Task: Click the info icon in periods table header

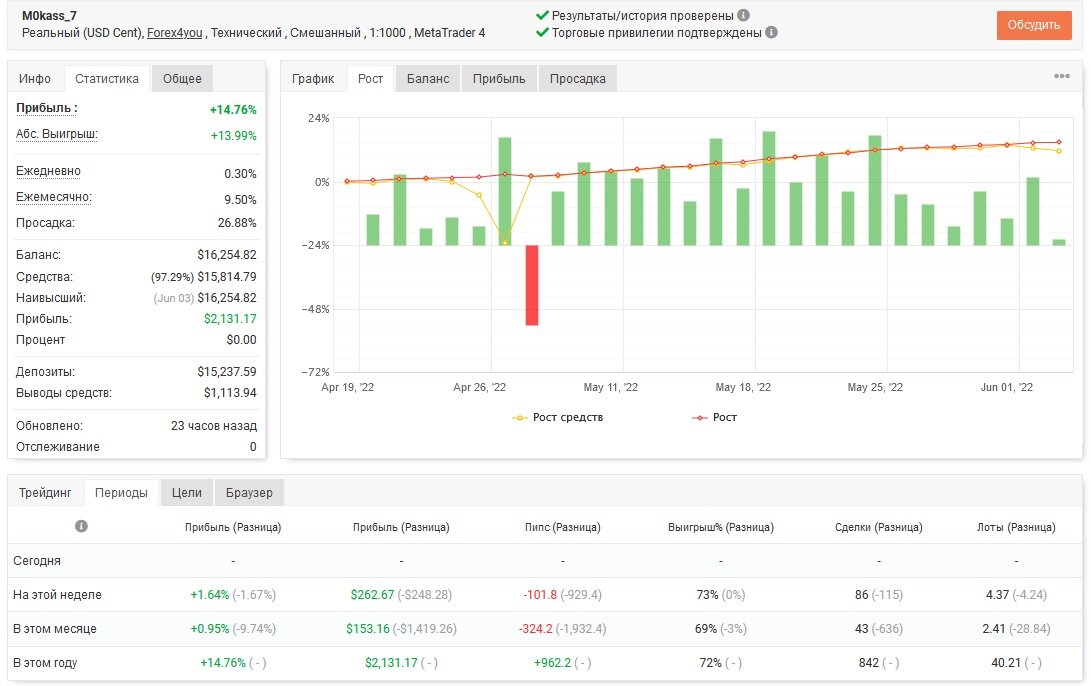Action: tap(81, 526)
